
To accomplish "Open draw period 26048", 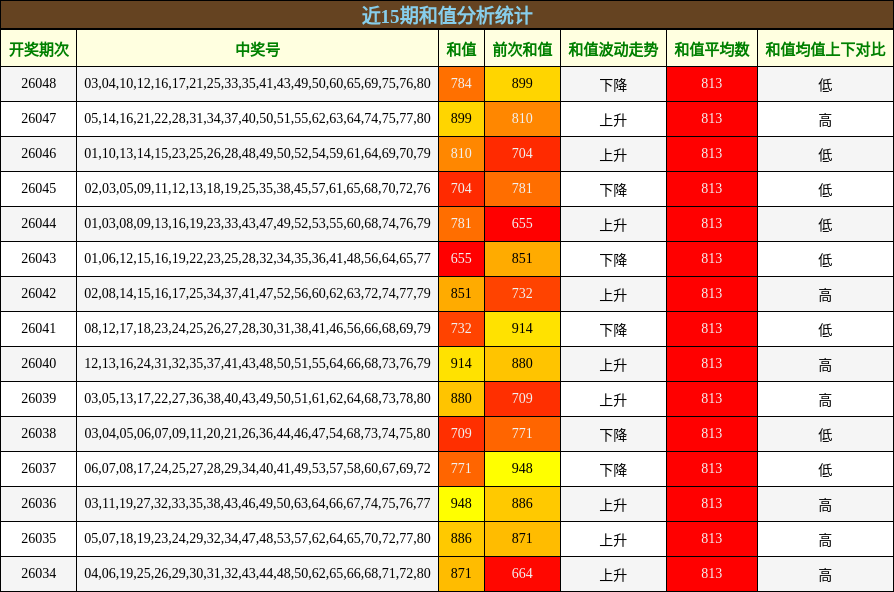I will point(39,84).
